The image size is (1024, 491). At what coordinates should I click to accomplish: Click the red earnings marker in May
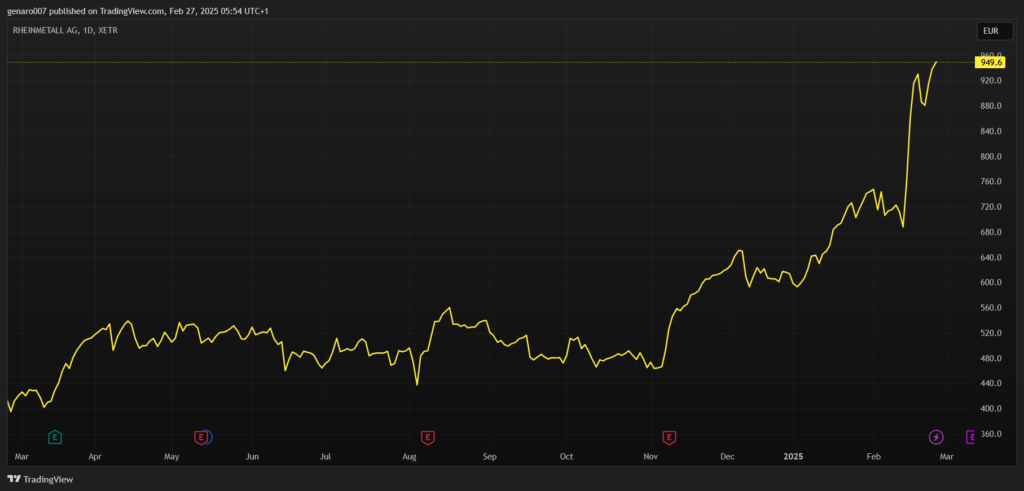[x=201, y=437]
